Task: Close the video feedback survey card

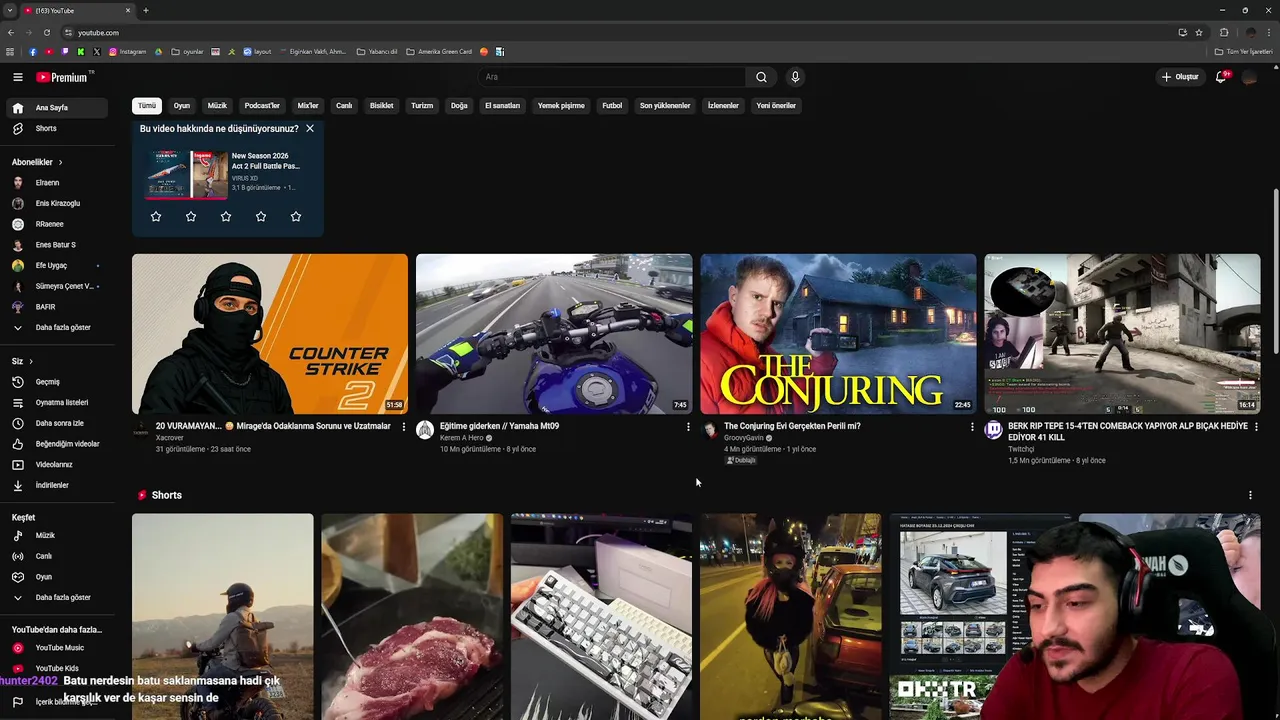Action: coord(310,129)
